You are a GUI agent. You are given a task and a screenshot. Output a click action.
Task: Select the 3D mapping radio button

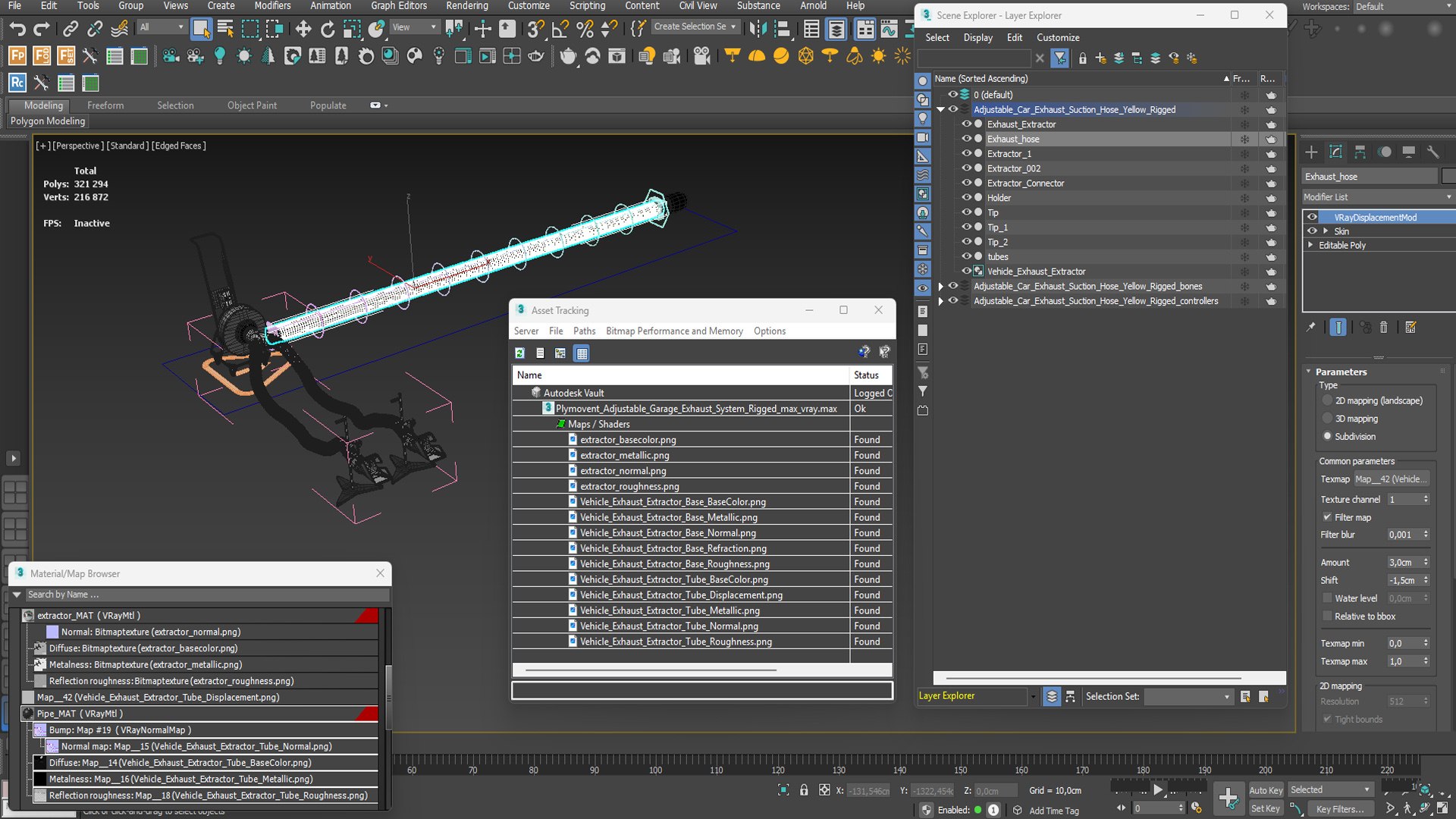coord(1327,419)
